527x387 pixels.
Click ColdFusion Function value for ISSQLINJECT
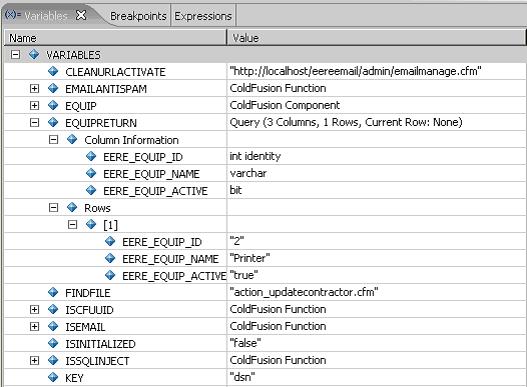(278, 360)
